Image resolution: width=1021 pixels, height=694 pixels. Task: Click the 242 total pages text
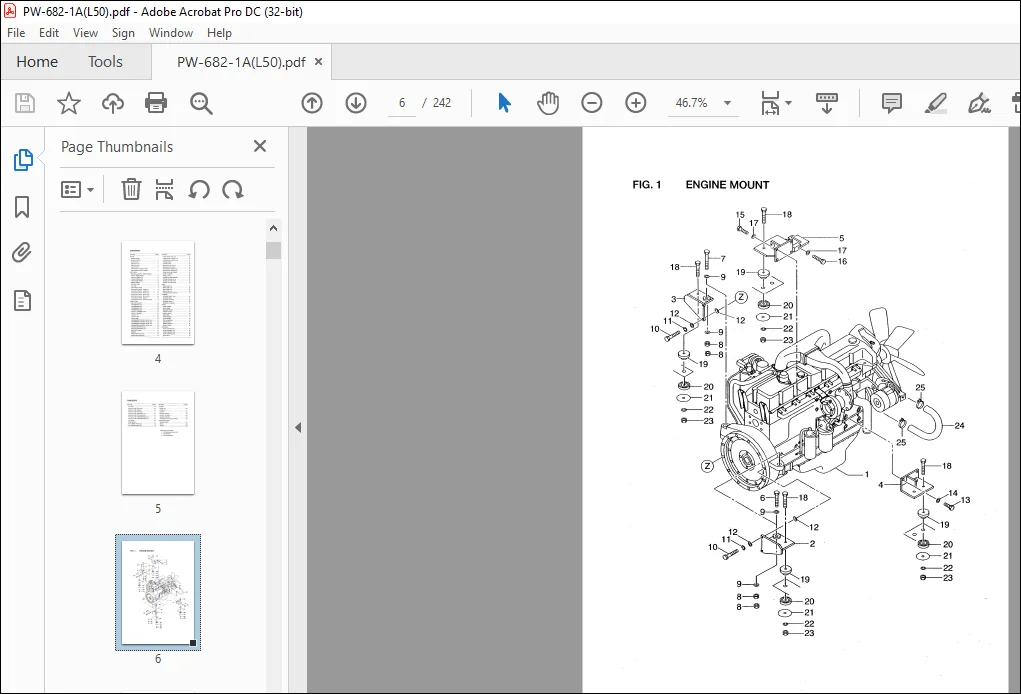pyautogui.click(x=442, y=103)
